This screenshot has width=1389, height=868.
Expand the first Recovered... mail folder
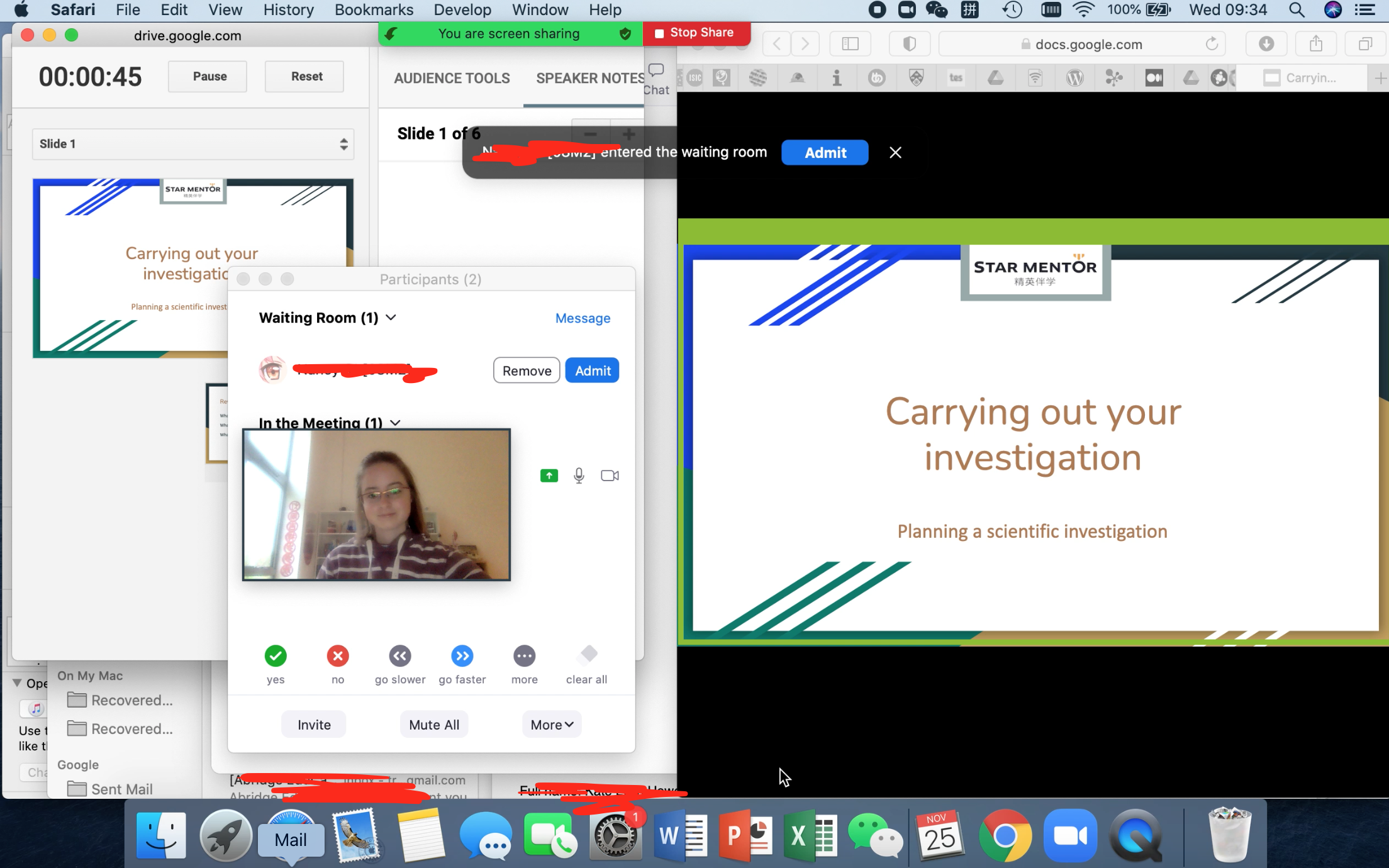click(x=120, y=700)
